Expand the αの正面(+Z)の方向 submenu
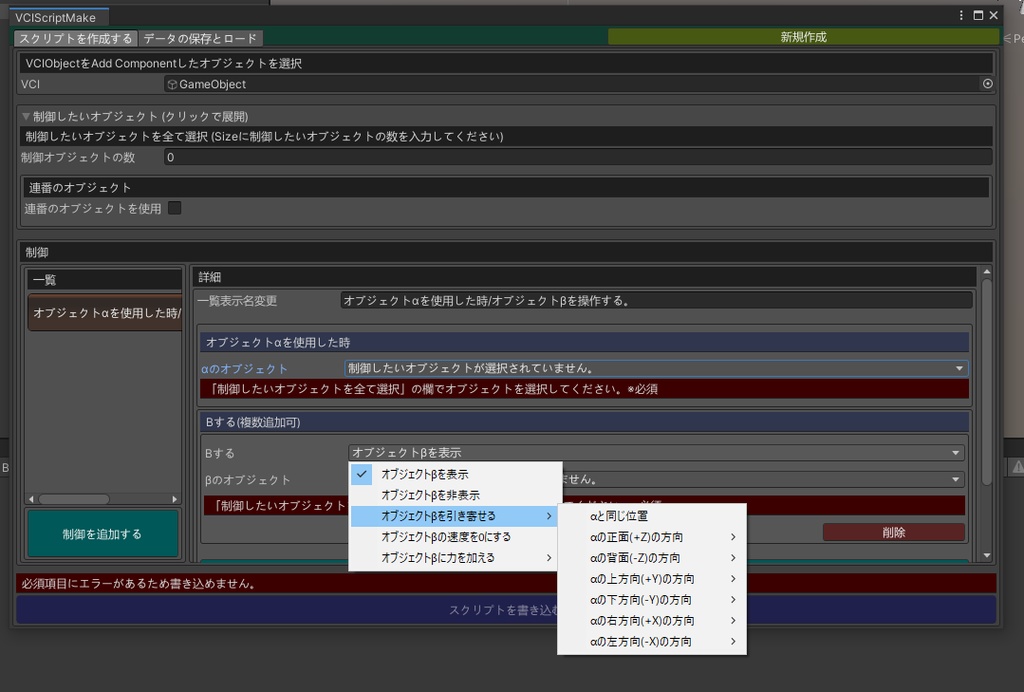The width and height of the screenshot is (1024, 692). click(x=651, y=536)
